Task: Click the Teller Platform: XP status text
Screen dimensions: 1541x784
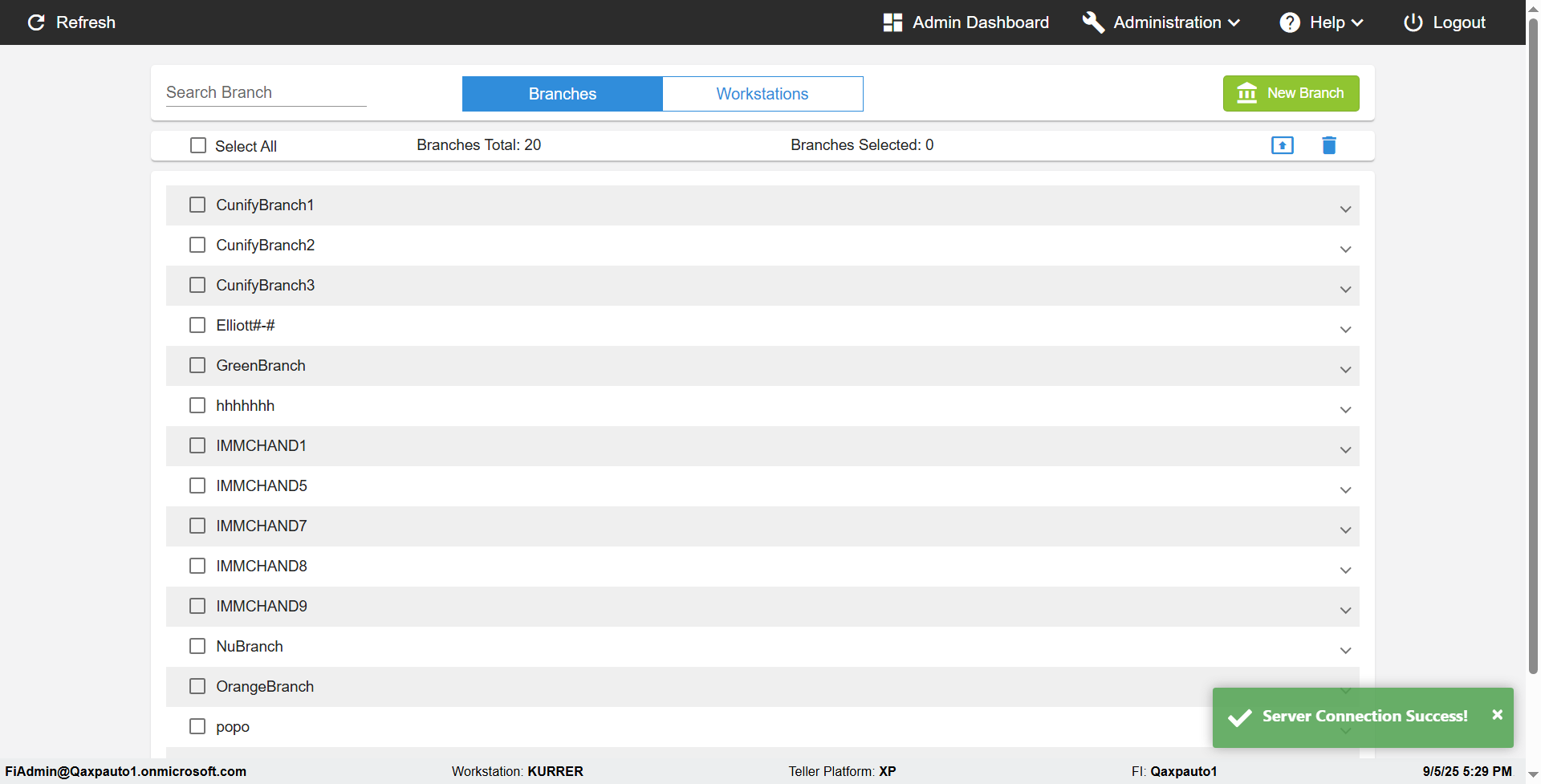Action: (x=842, y=771)
